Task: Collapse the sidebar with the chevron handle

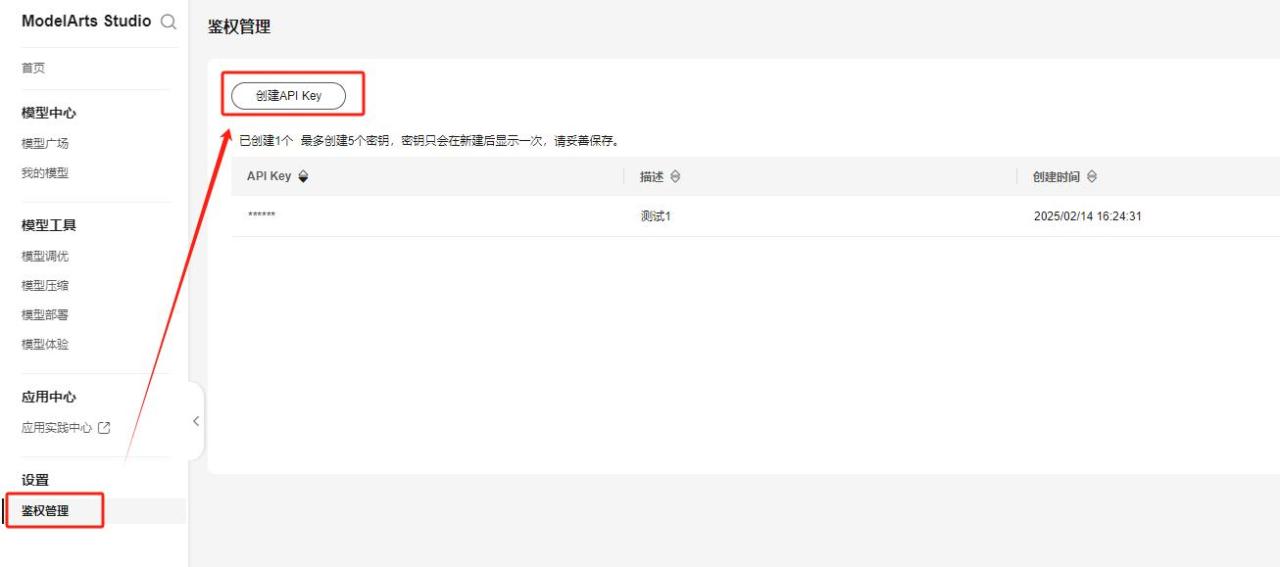Action: (196, 421)
